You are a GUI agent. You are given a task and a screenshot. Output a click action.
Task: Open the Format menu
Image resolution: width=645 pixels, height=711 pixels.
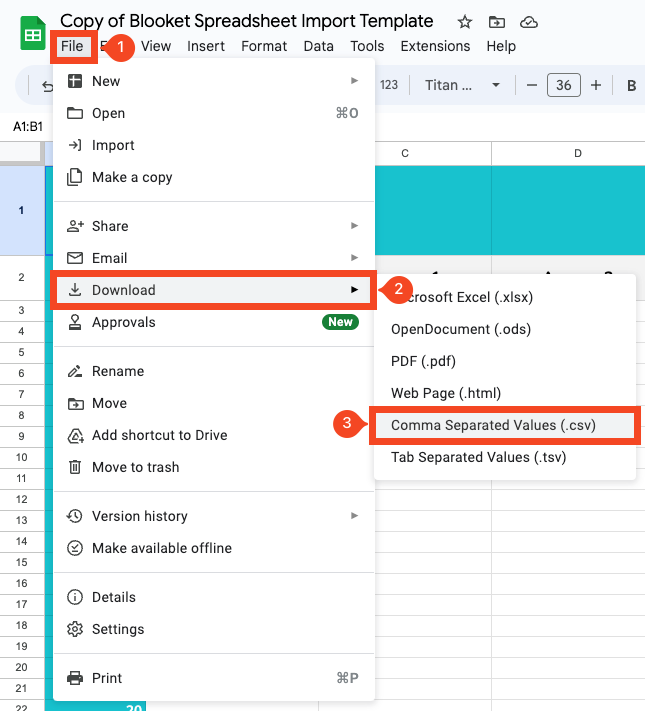[x=264, y=46]
